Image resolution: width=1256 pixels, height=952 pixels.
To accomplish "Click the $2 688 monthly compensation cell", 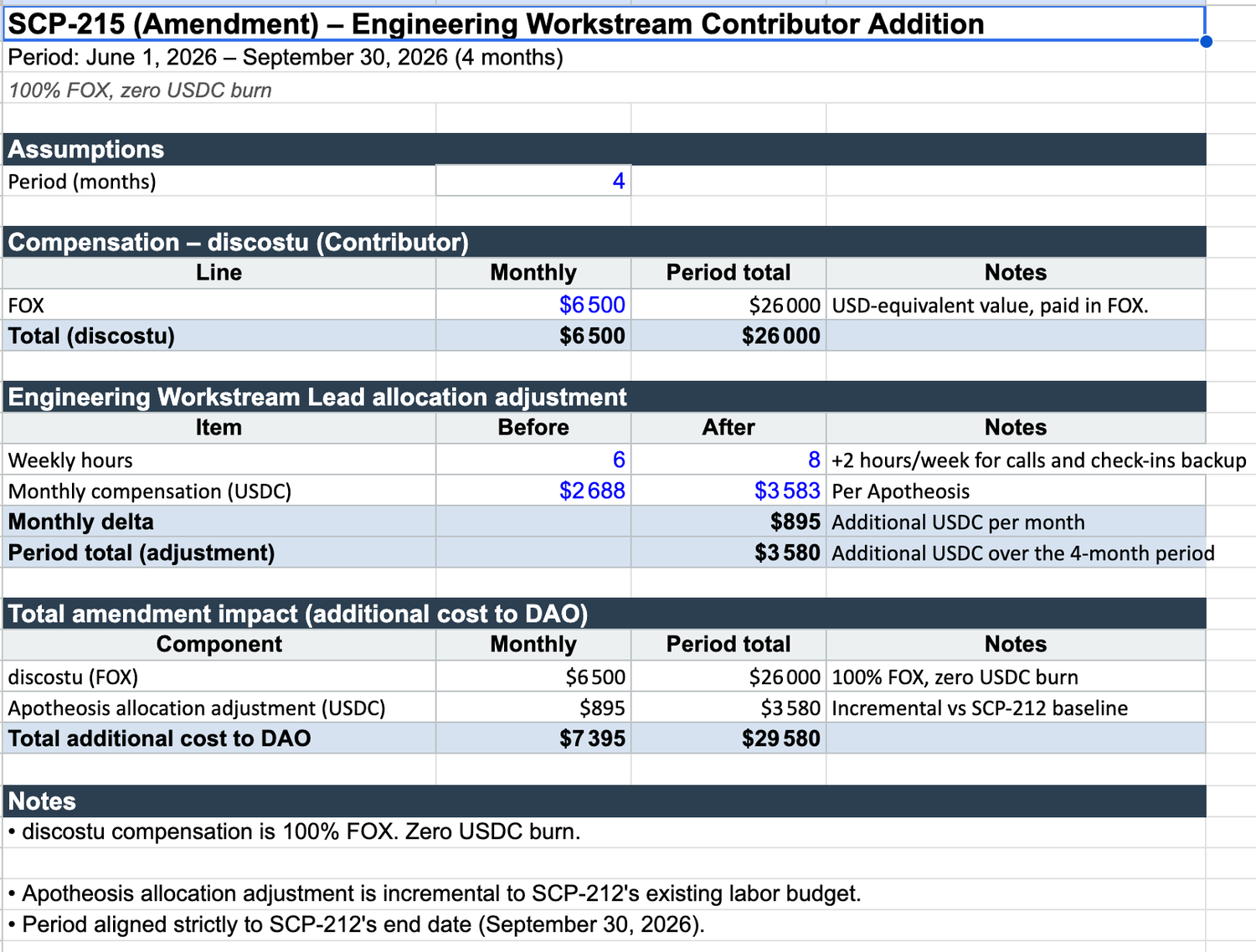I will 533,491.
